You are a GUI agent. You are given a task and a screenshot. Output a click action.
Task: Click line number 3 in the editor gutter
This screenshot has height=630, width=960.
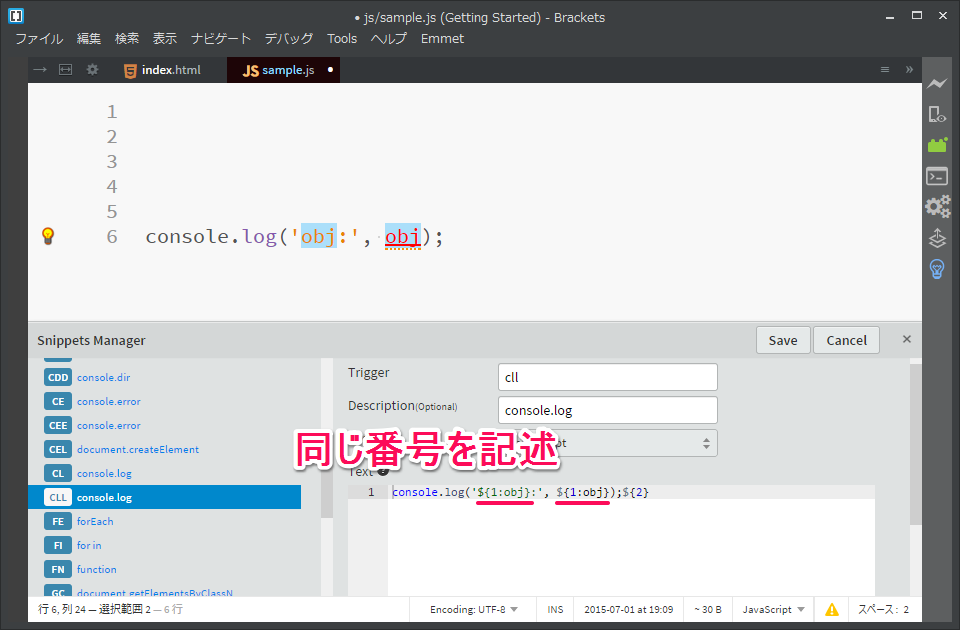[x=111, y=162]
